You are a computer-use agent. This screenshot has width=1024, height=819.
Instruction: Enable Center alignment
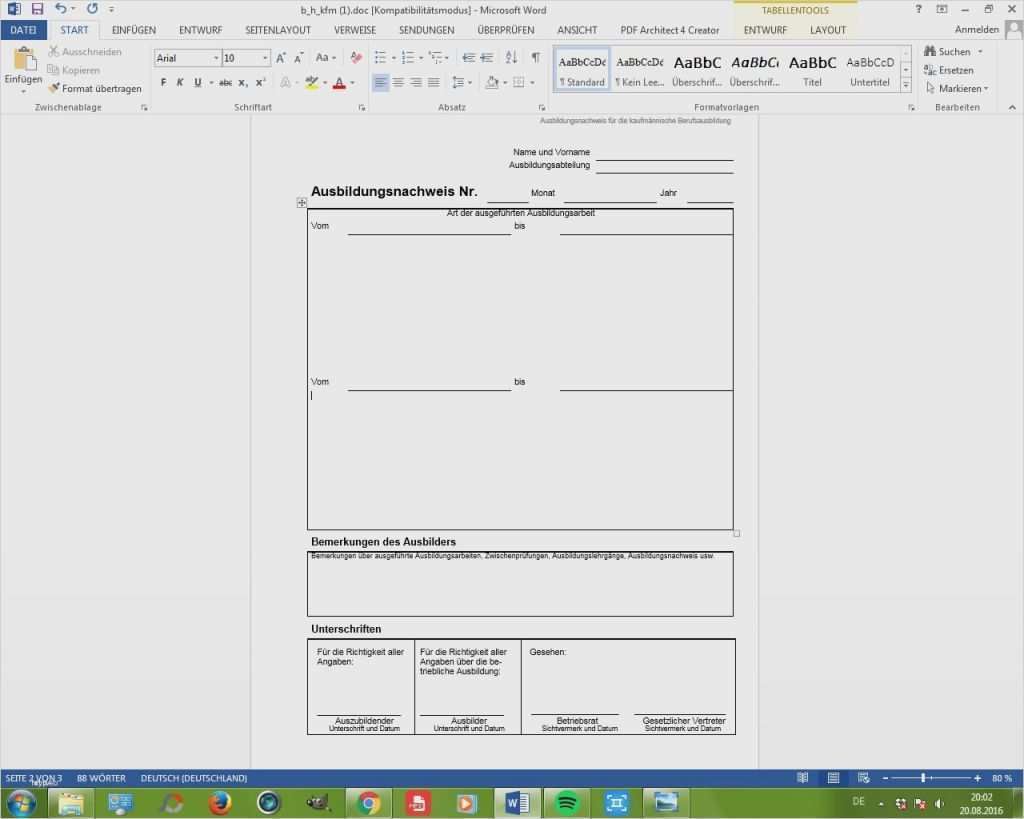398,81
